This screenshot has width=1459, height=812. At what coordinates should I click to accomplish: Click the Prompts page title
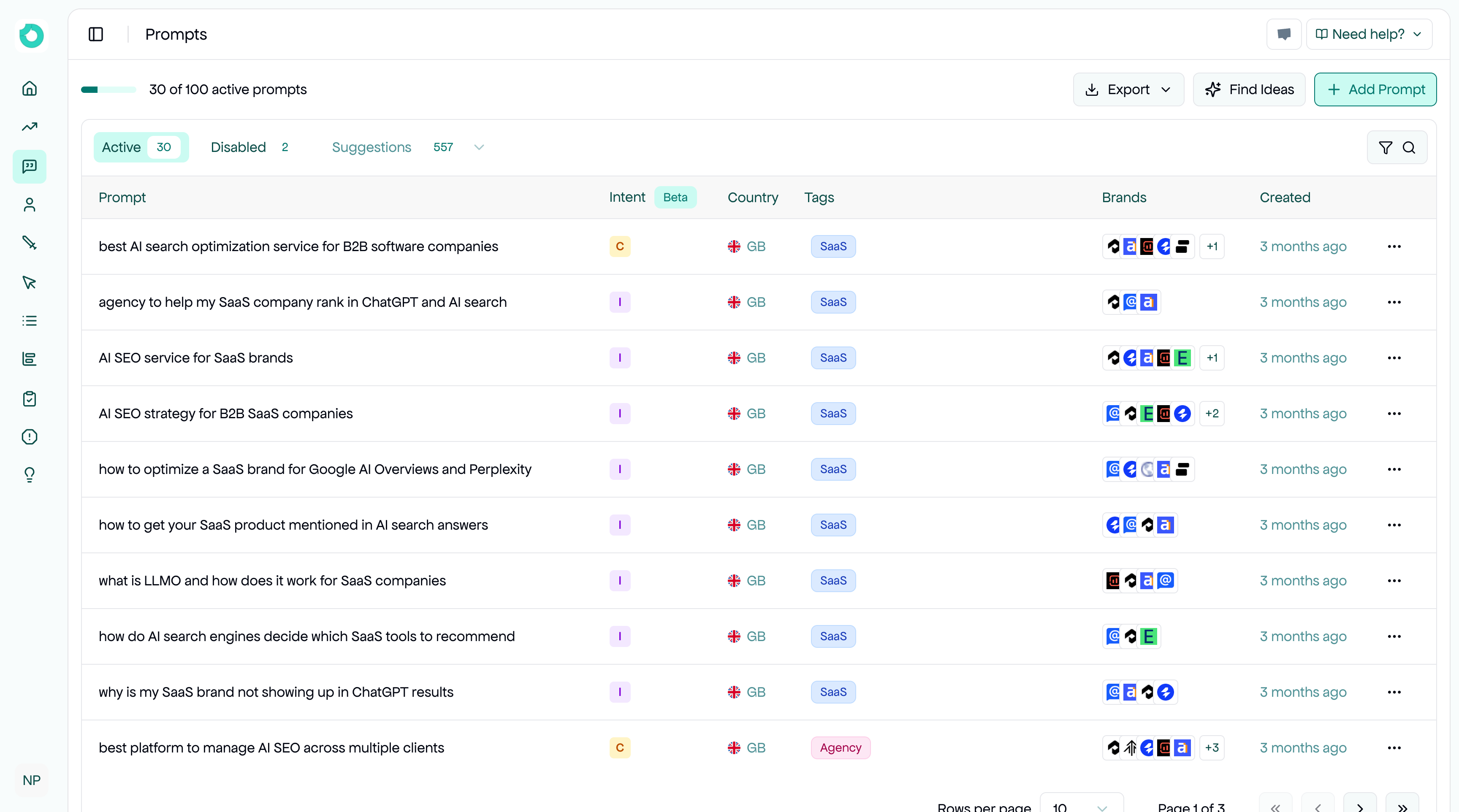tap(176, 35)
